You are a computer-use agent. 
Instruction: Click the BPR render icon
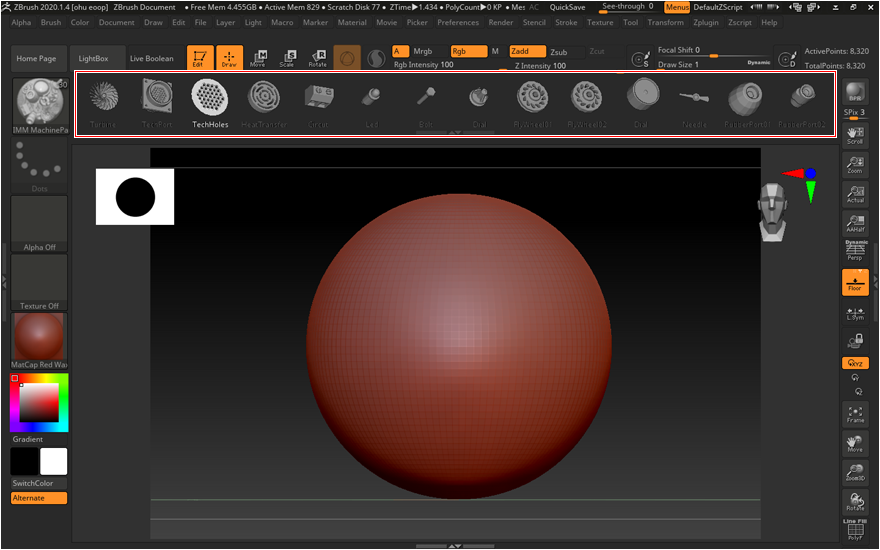point(854,93)
